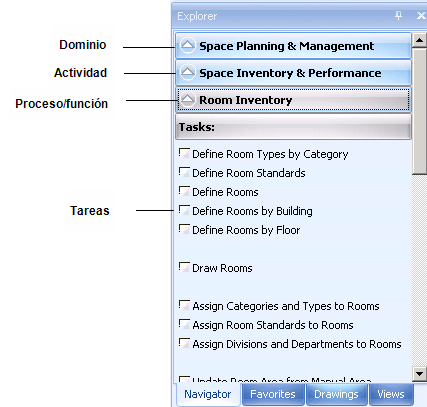
Task: Open the Define Rooms by Building task
Action: (252, 211)
